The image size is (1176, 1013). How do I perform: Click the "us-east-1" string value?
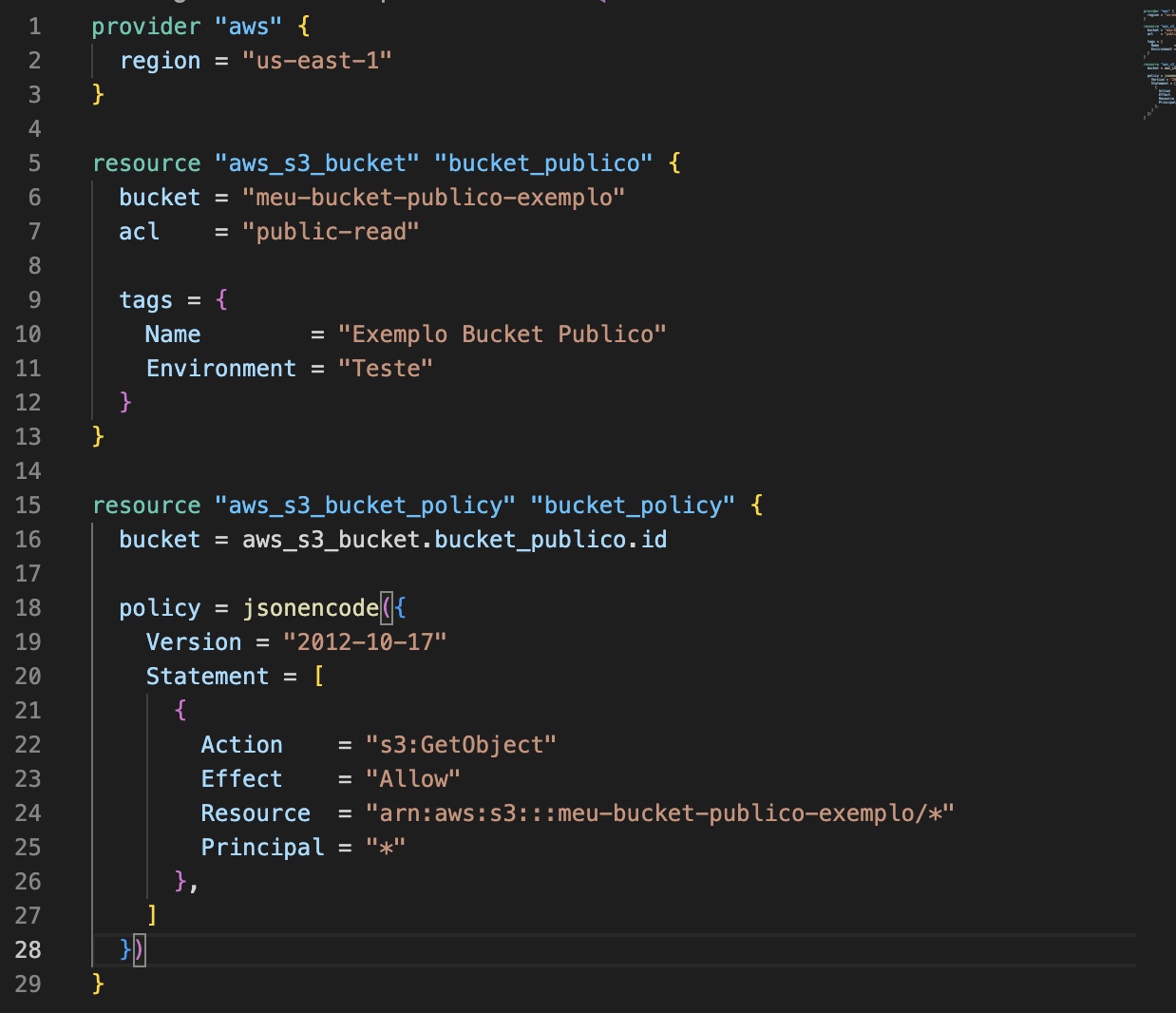(x=317, y=62)
